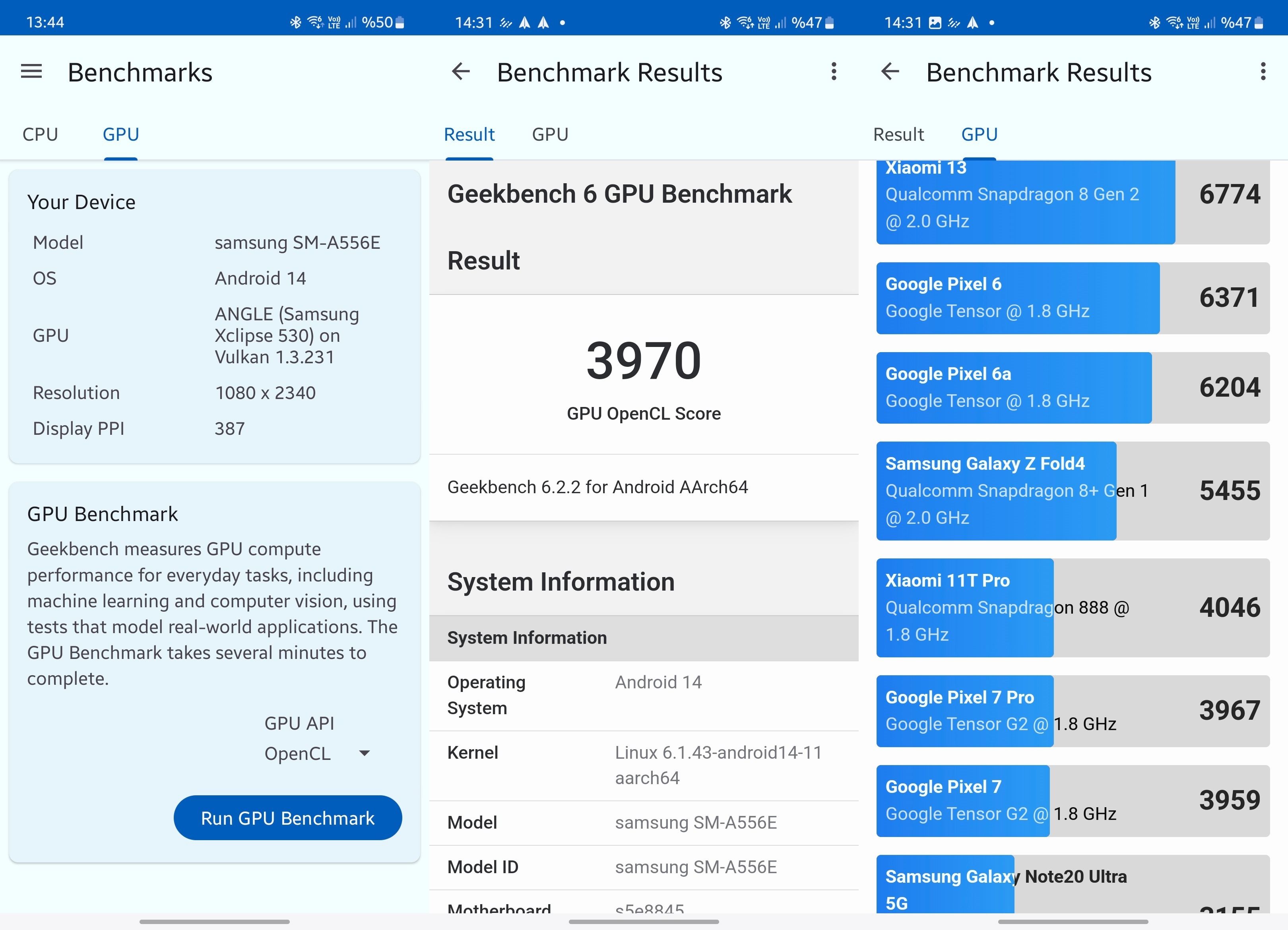Tap Google Pixel 7 Pro result row
1288x930 pixels.
pyautogui.click(x=1073, y=711)
